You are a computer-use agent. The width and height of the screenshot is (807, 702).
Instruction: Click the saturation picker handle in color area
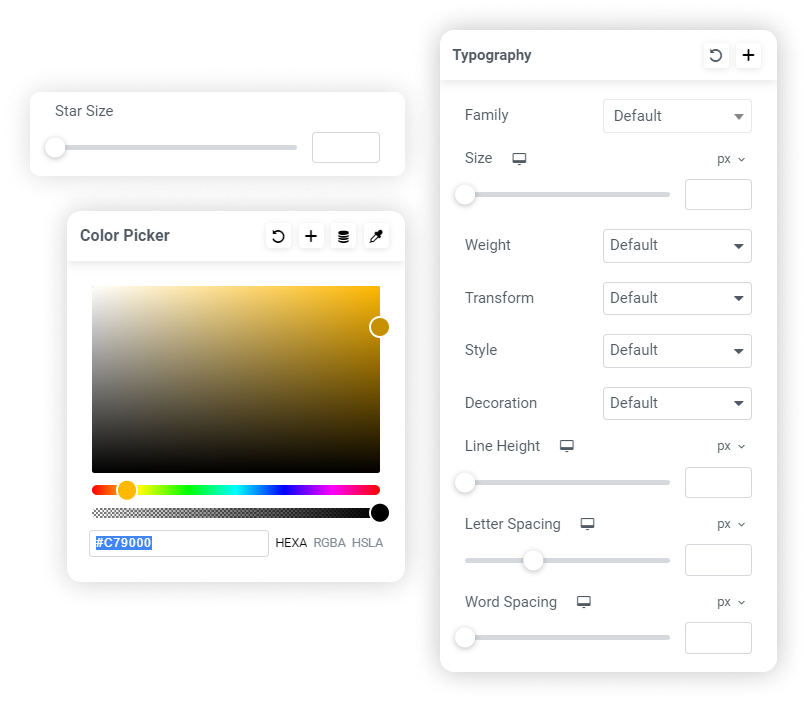click(379, 327)
